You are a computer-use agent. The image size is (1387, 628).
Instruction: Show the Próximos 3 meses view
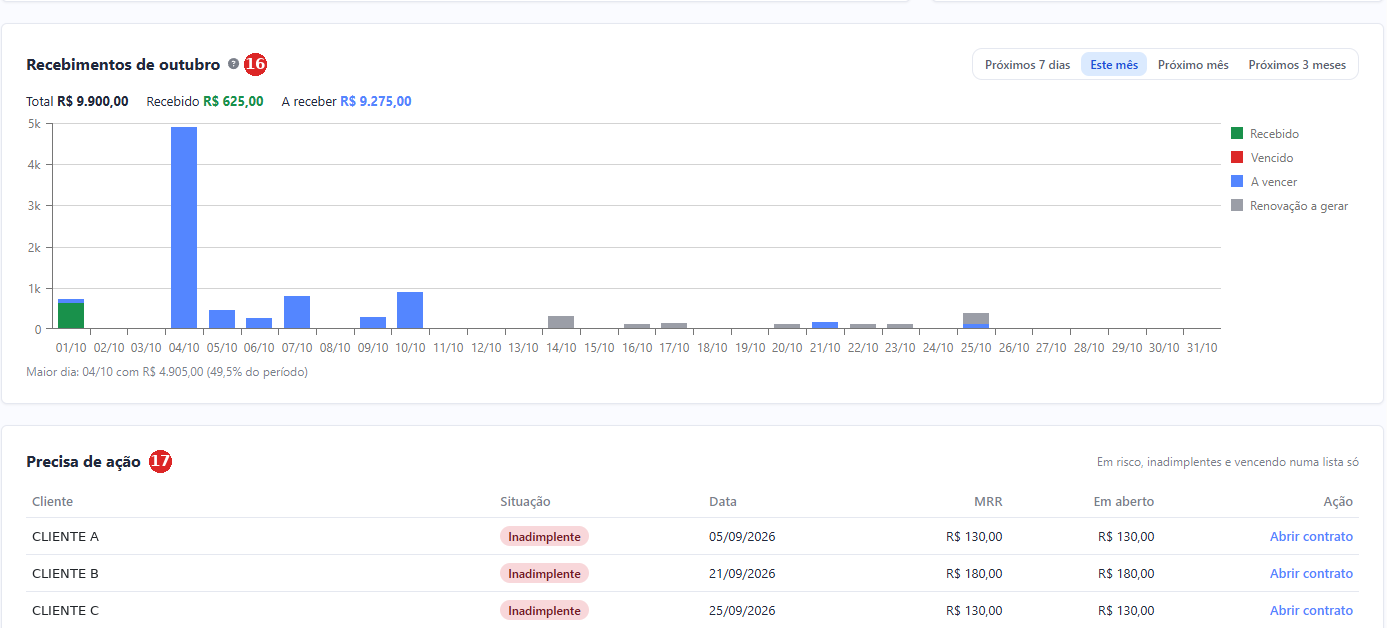pyautogui.click(x=1297, y=65)
